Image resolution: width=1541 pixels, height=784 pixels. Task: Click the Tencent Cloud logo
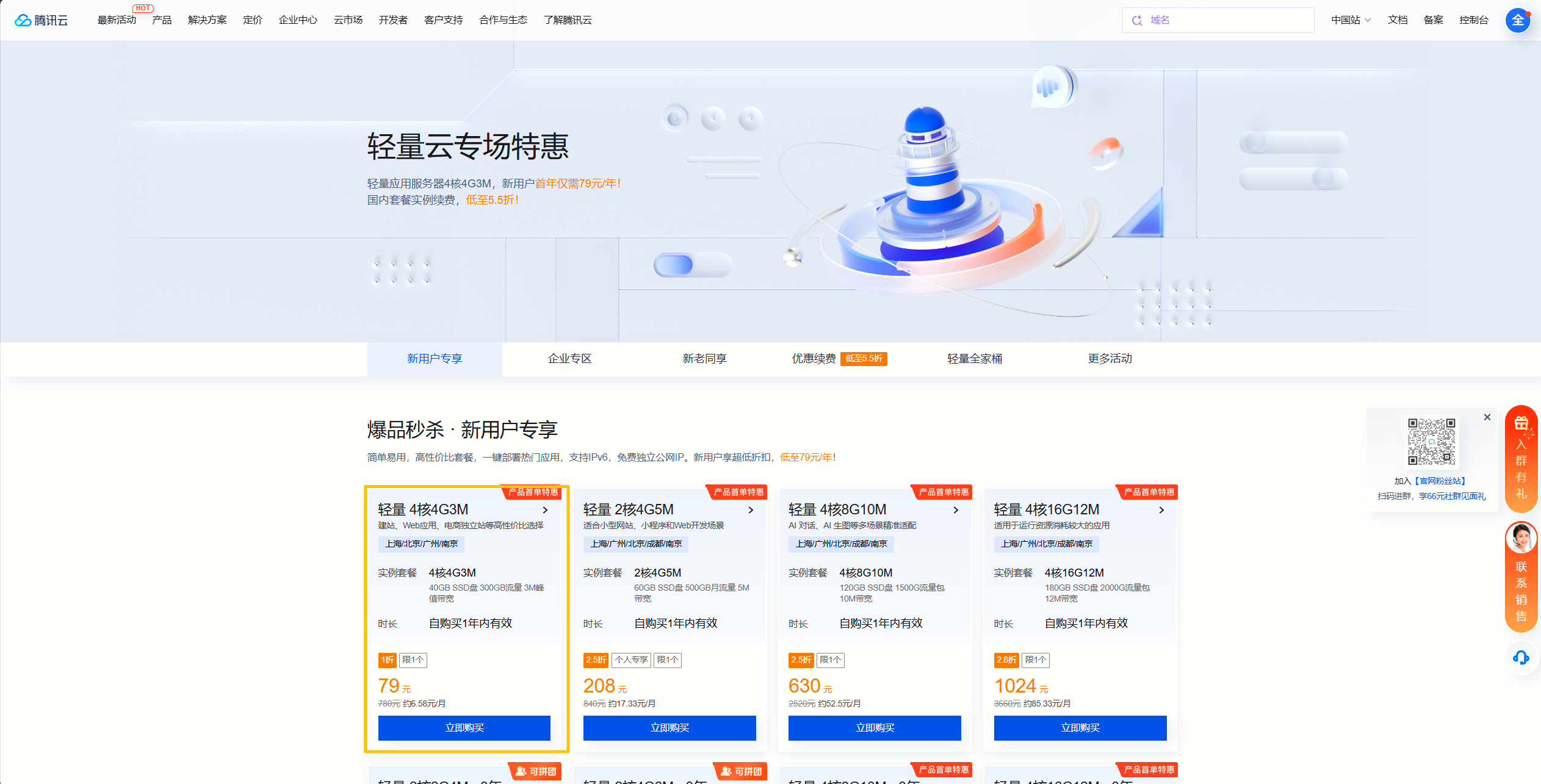42,20
